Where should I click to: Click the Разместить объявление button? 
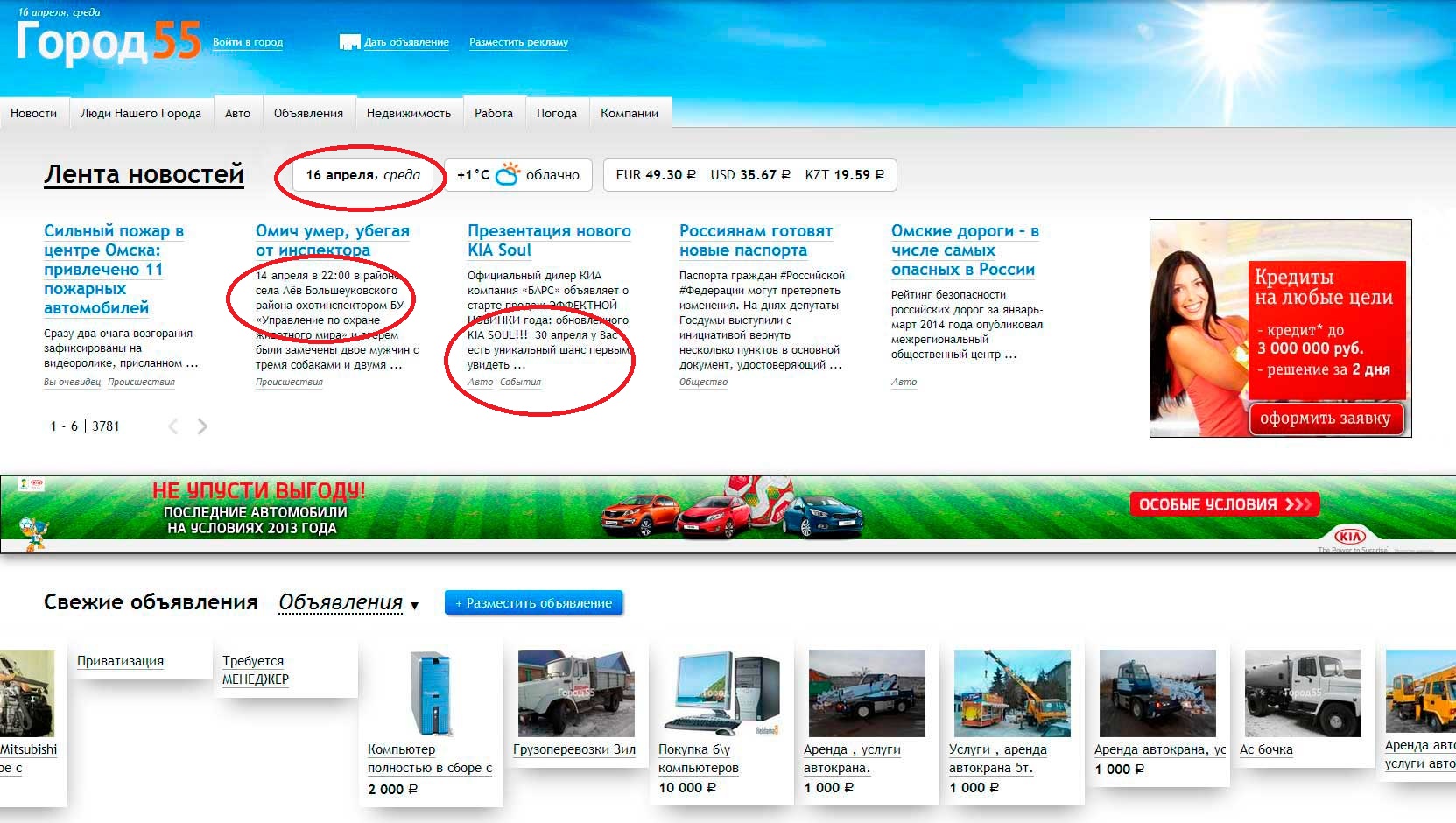(534, 603)
